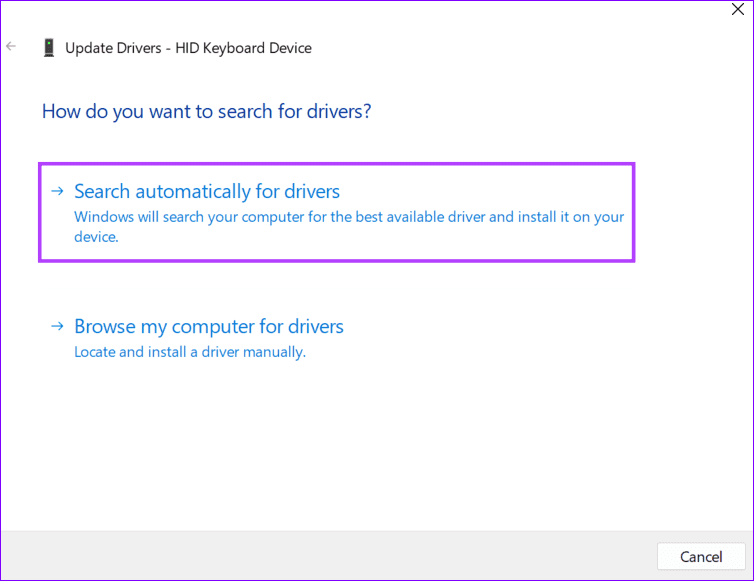Viewport: 754px width, 581px height.
Task: Click the arrow beside Browse my computer for drivers
Action: coord(57,326)
